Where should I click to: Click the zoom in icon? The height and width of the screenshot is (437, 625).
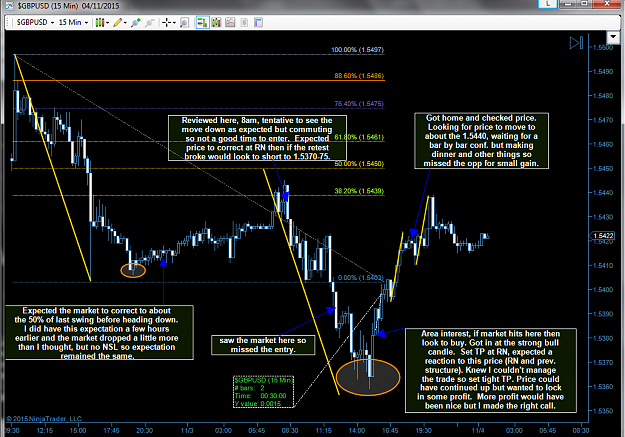pyautogui.click(x=136, y=22)
